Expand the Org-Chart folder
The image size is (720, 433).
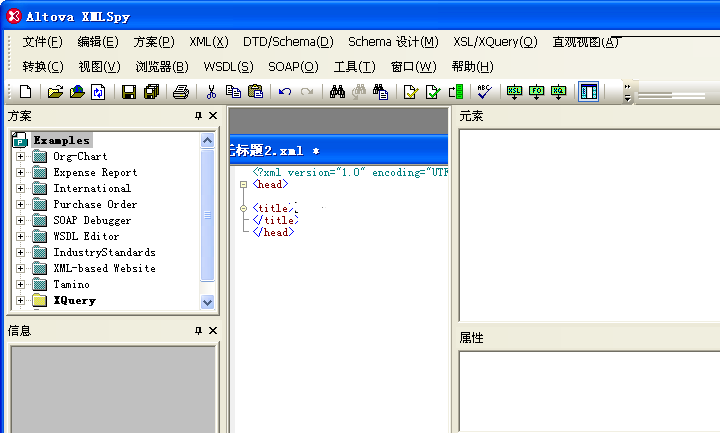(20, 156)
